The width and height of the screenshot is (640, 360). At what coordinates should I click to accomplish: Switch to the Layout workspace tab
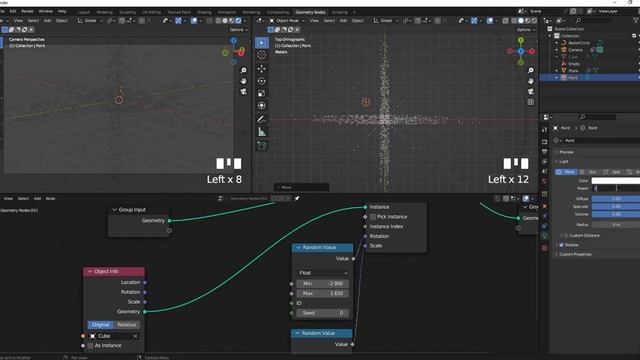coord(84,12)
